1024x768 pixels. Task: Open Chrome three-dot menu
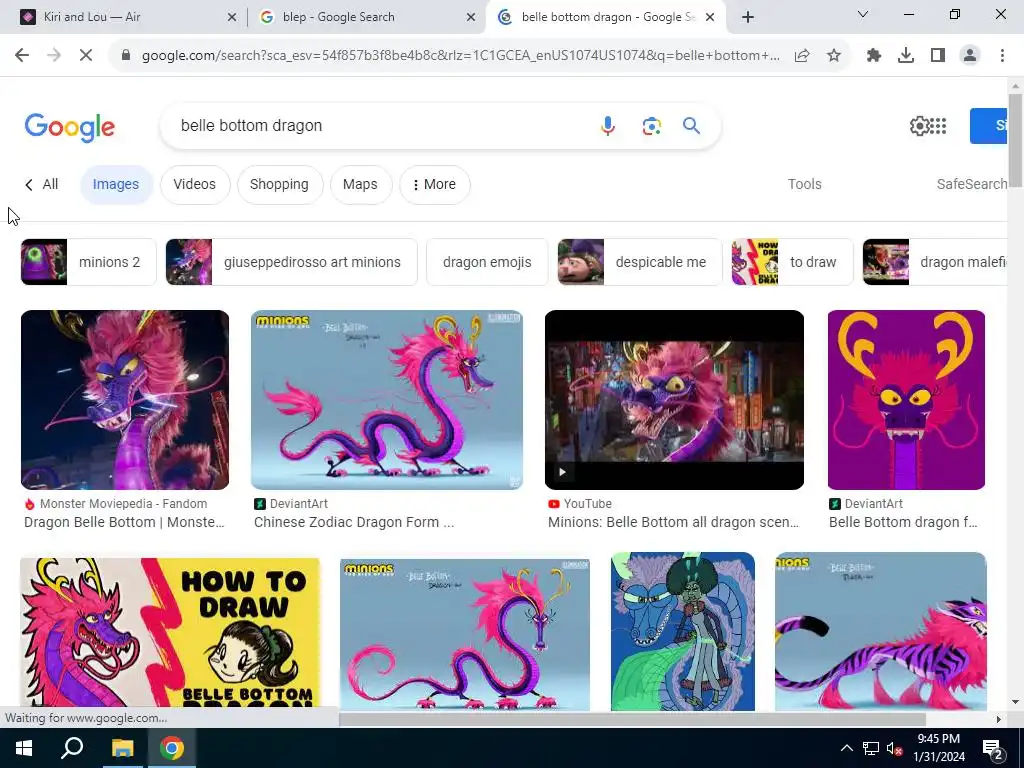pyautogui.click(x=1002, y=56)
